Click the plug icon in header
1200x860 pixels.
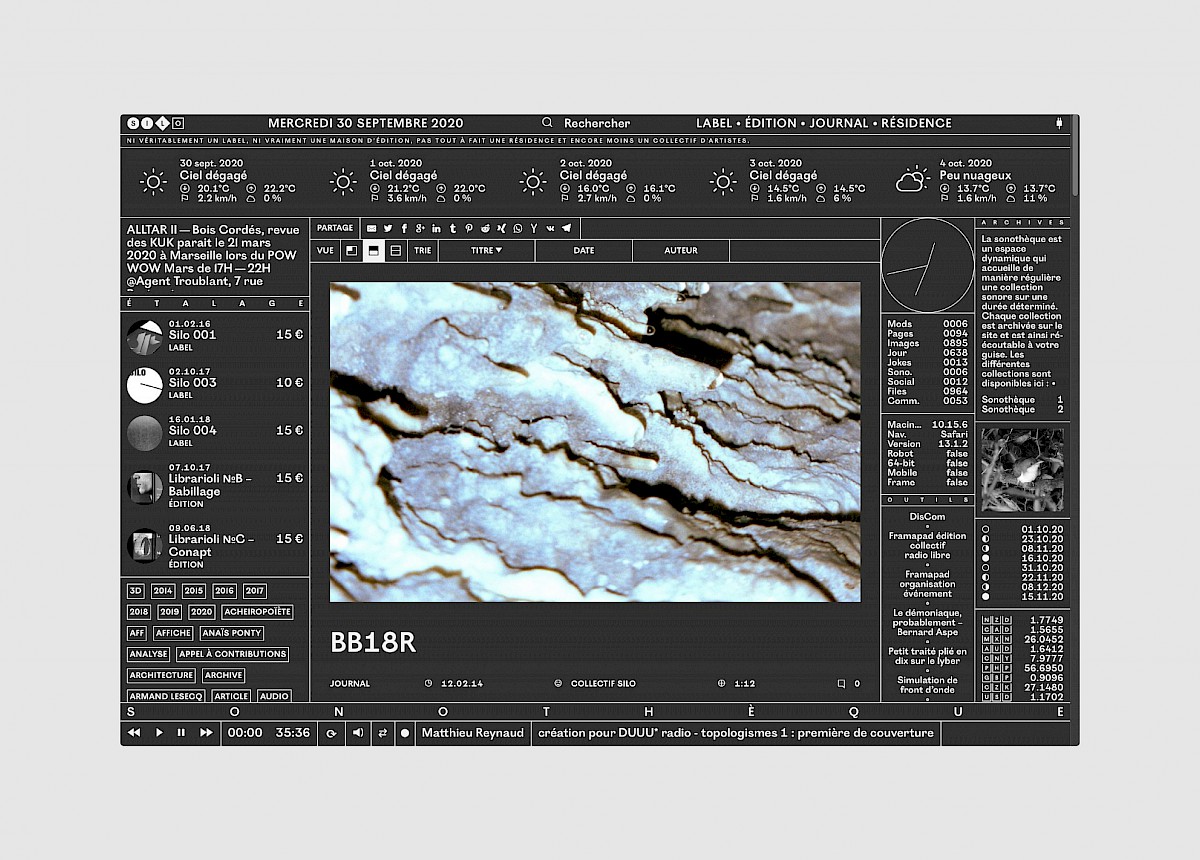point(1058,123)
